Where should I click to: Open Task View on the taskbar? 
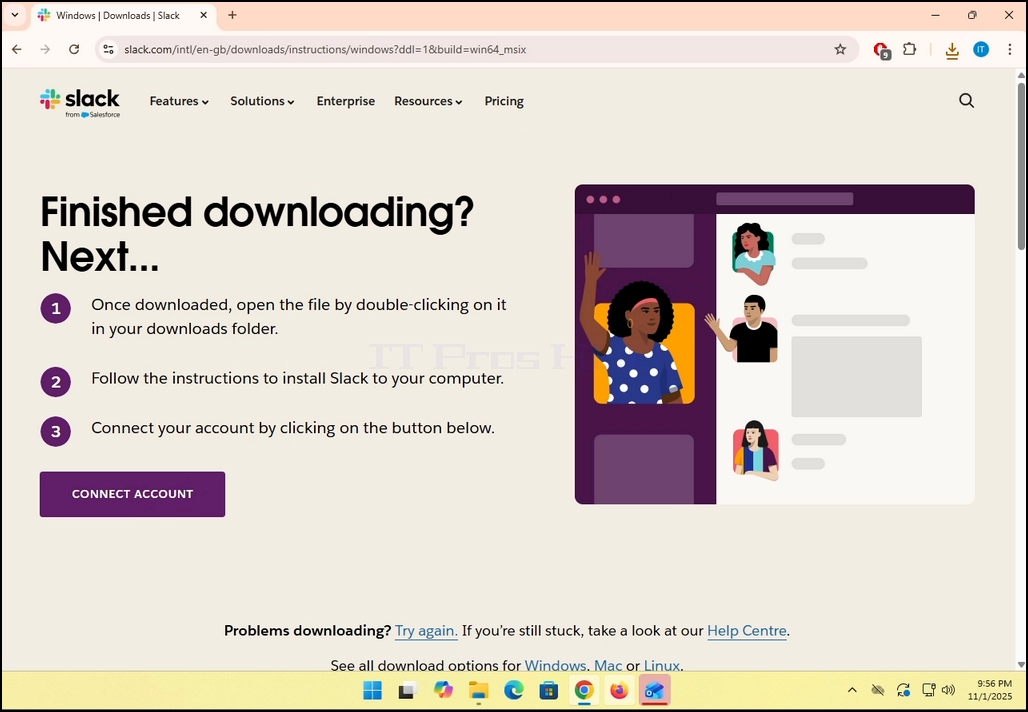408,690
